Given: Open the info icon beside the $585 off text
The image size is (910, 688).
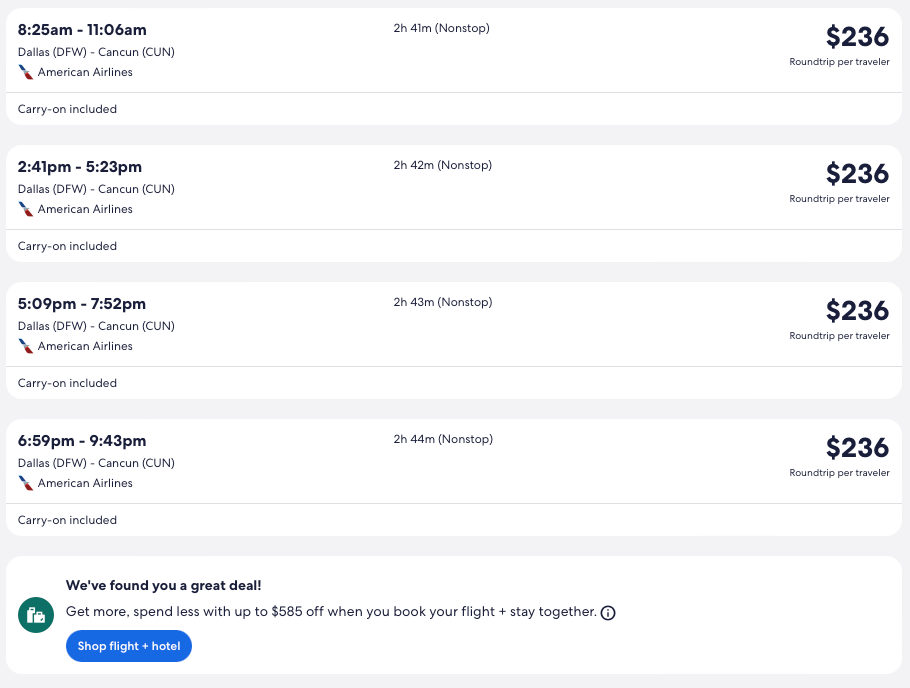Looking at the screenshot, I should point(608,613).
